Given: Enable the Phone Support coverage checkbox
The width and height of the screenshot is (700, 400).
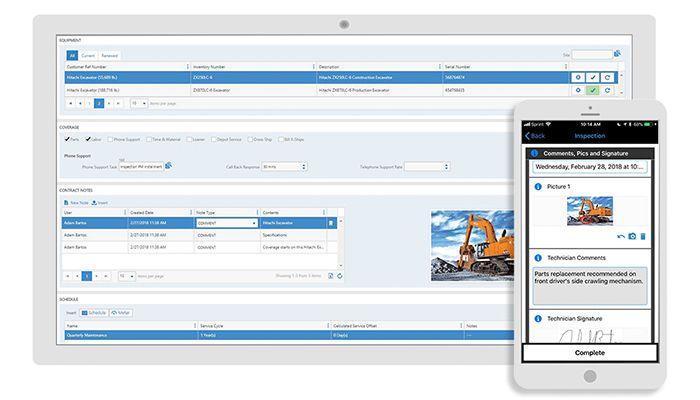Looking at the screenshot, I should 110,139.
